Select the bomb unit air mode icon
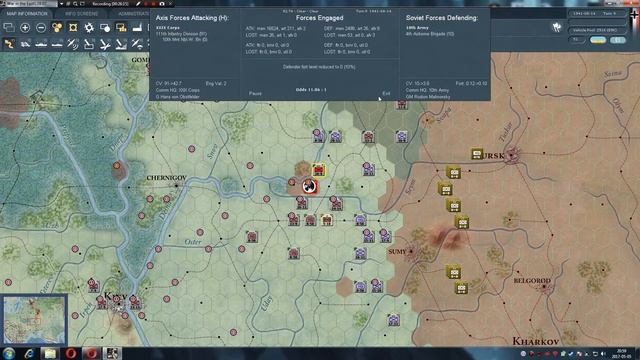Screen dimensions: 640x360 pos(89,44)
